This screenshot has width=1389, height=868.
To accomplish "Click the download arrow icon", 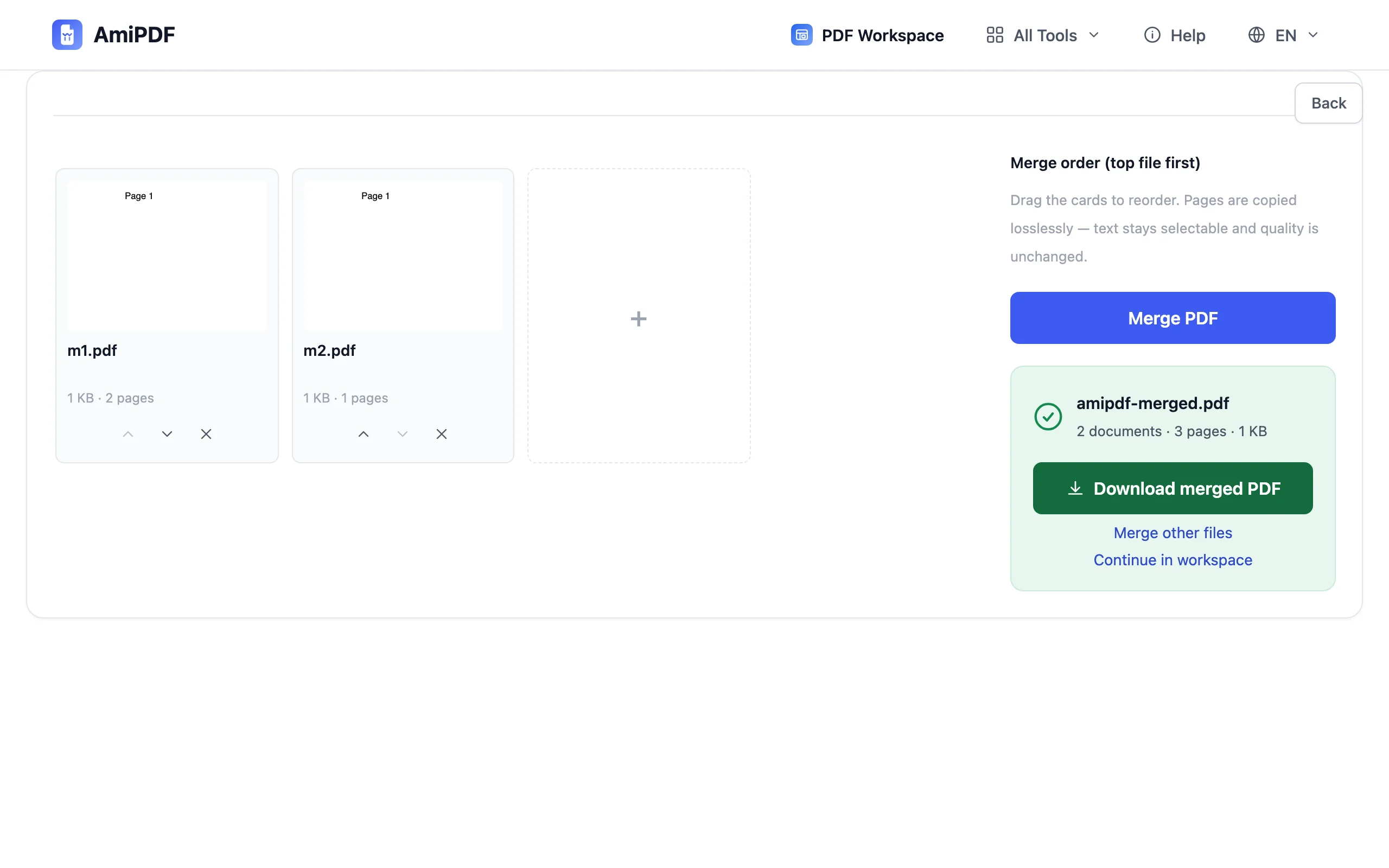I will (x=1075, y=489).
